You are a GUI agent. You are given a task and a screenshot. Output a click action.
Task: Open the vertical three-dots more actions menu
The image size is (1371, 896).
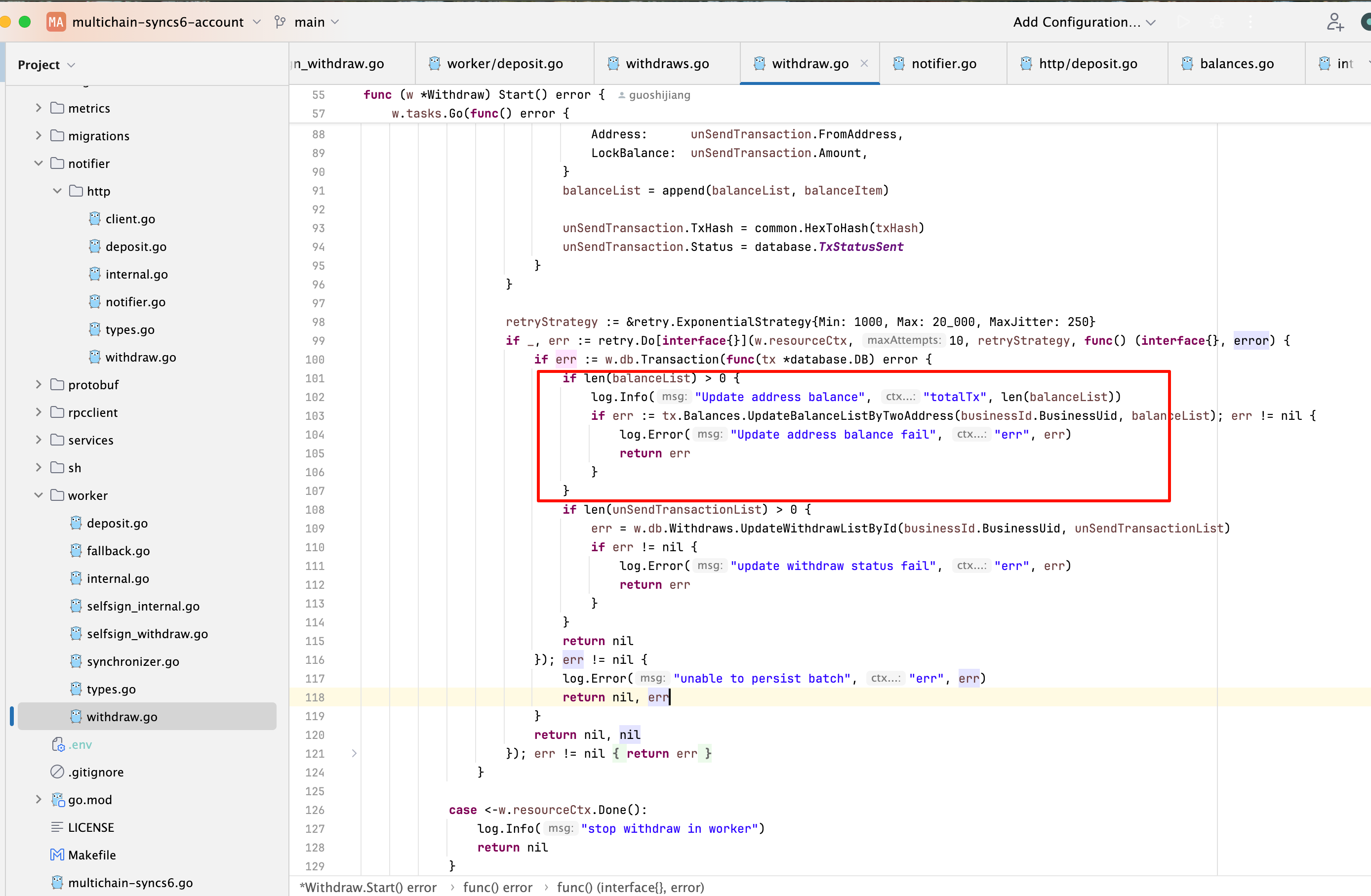(x=1250, y=22)
